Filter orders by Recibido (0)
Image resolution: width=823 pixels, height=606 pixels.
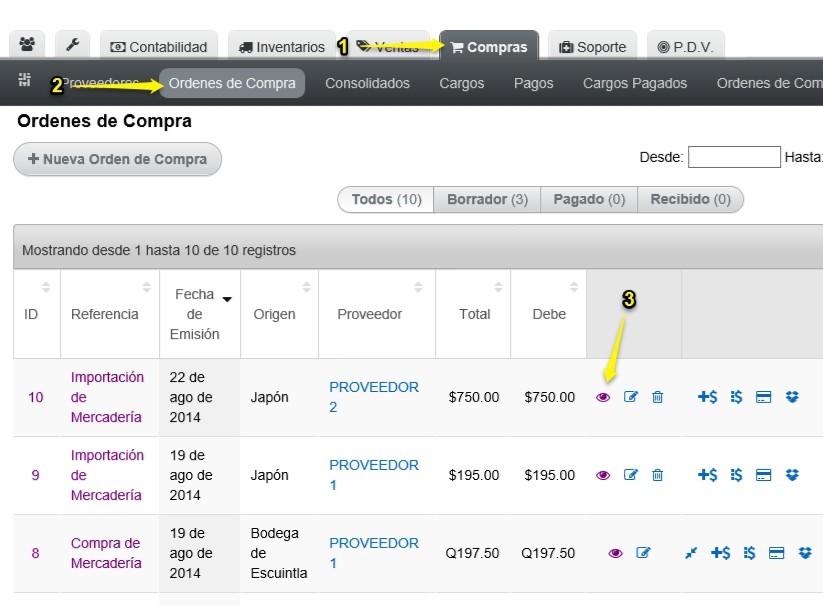[690, 199]
